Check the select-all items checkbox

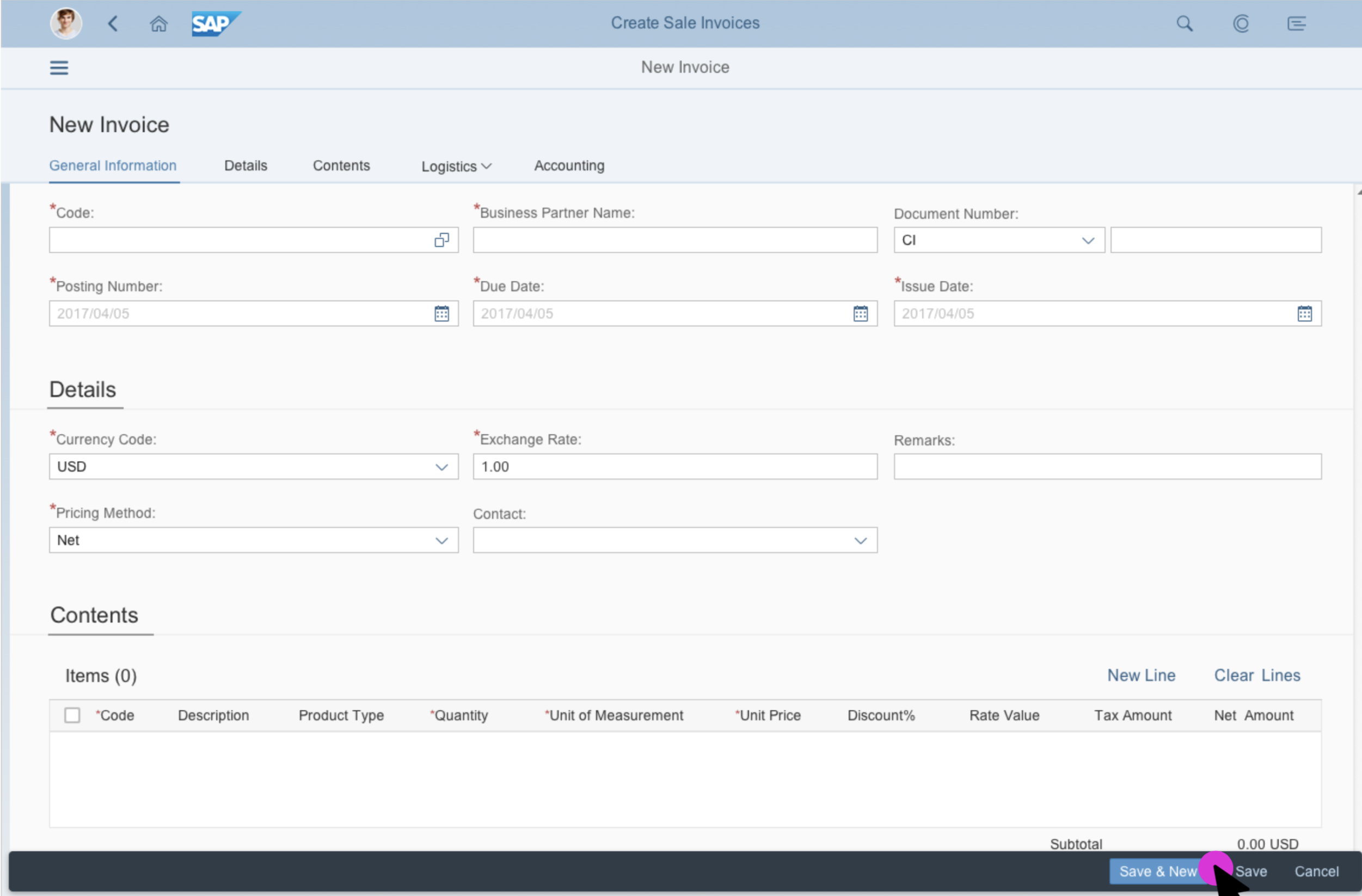pos(72,715)
